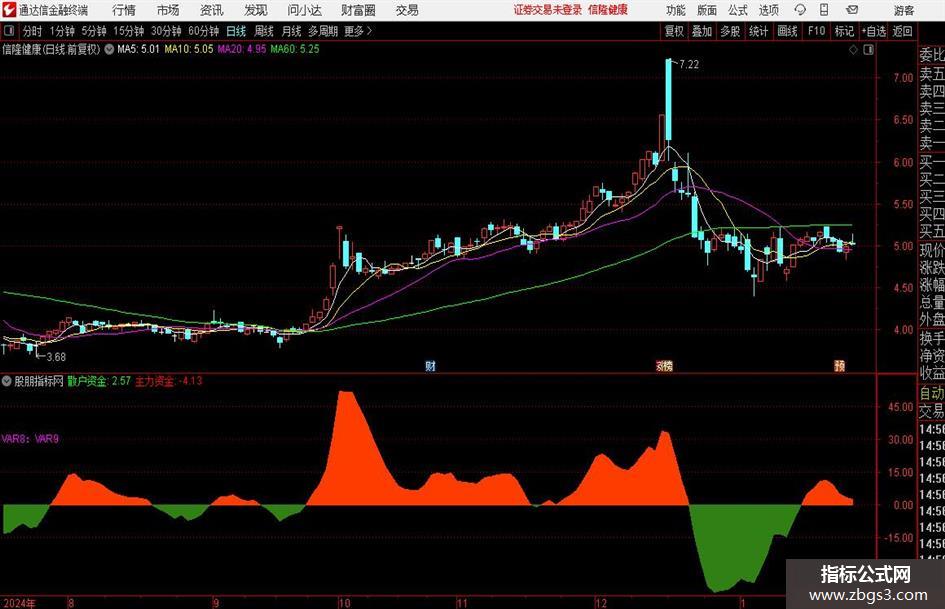Click the headset customer service icon
945x609 pixels.
800,10
